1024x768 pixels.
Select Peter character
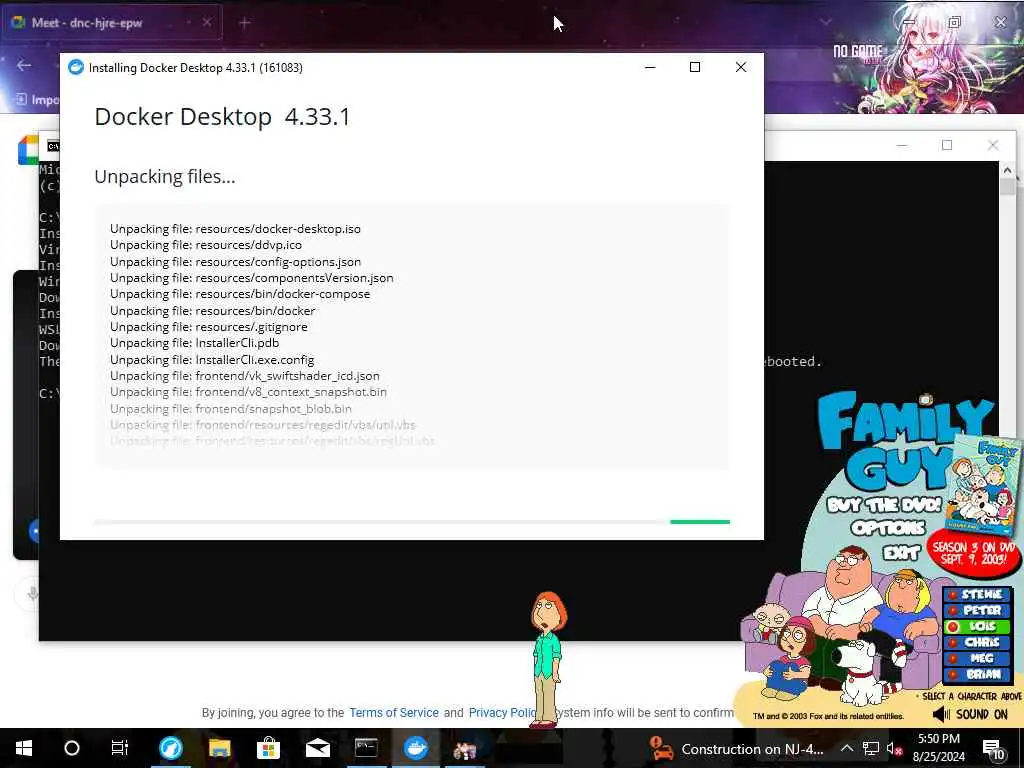[x=977, y=611]
